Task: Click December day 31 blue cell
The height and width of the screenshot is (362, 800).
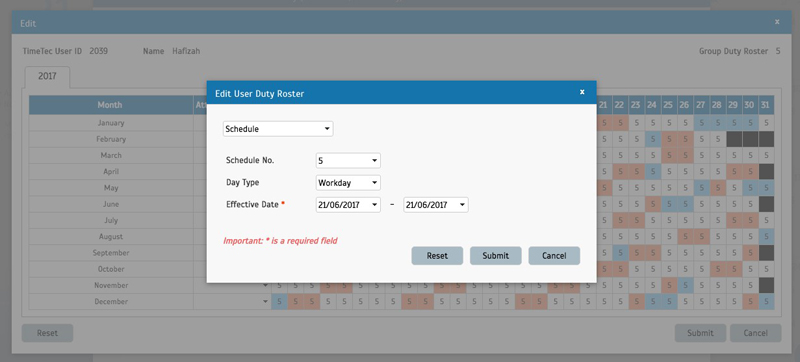Action: (766, 302)
